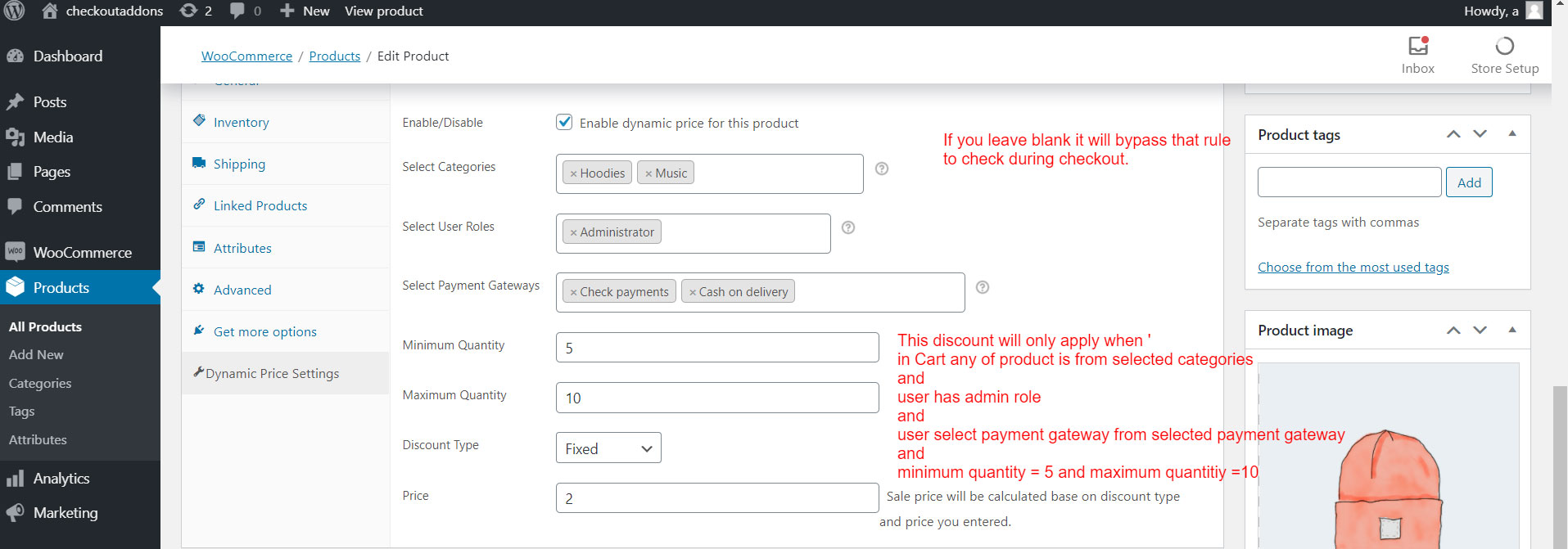This screenshot has width=1568, height=549.
Task: Open the comments bubble in the admin bar
Action: (246, 11)
